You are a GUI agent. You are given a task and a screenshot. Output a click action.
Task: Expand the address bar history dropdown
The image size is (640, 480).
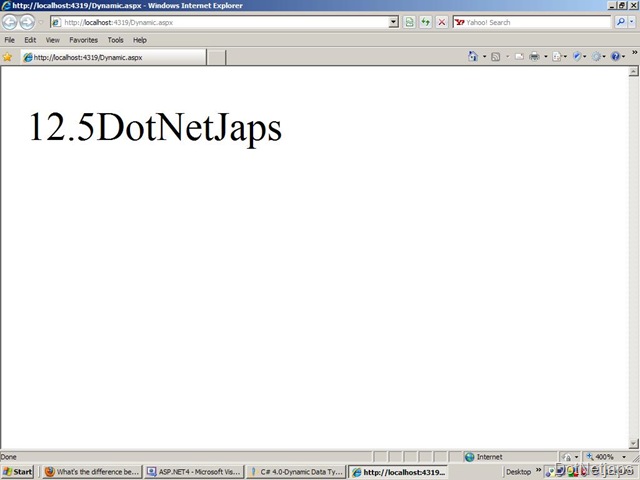[393, 22]
